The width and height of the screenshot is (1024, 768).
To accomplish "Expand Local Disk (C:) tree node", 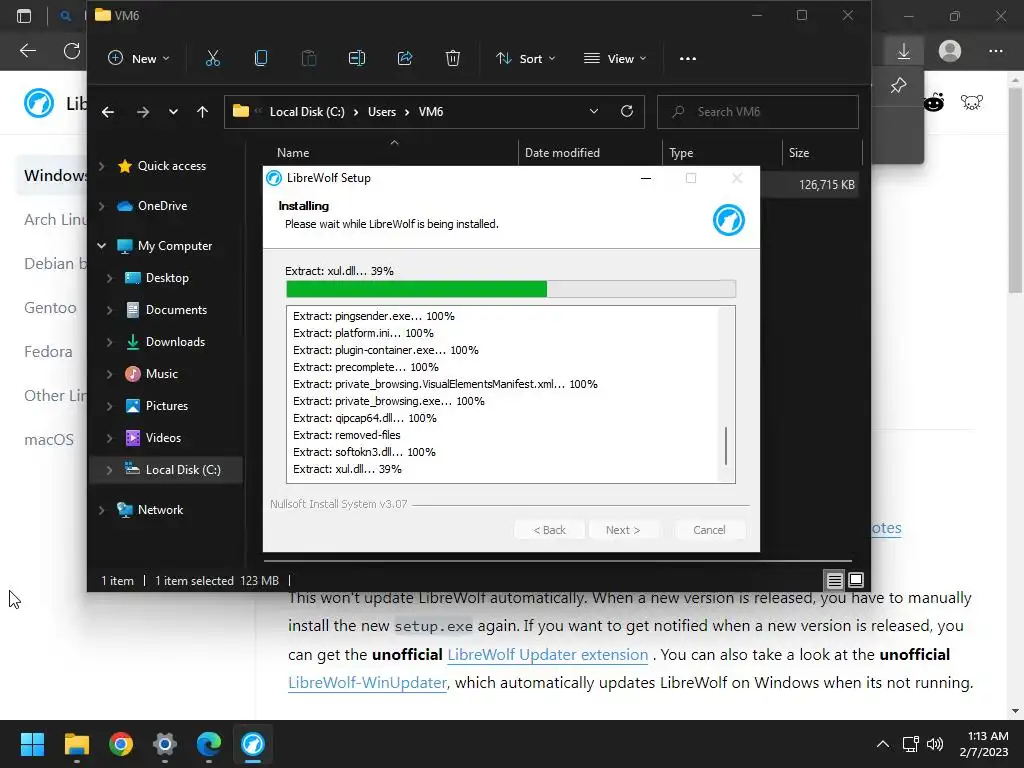I will tap(109, 470).
